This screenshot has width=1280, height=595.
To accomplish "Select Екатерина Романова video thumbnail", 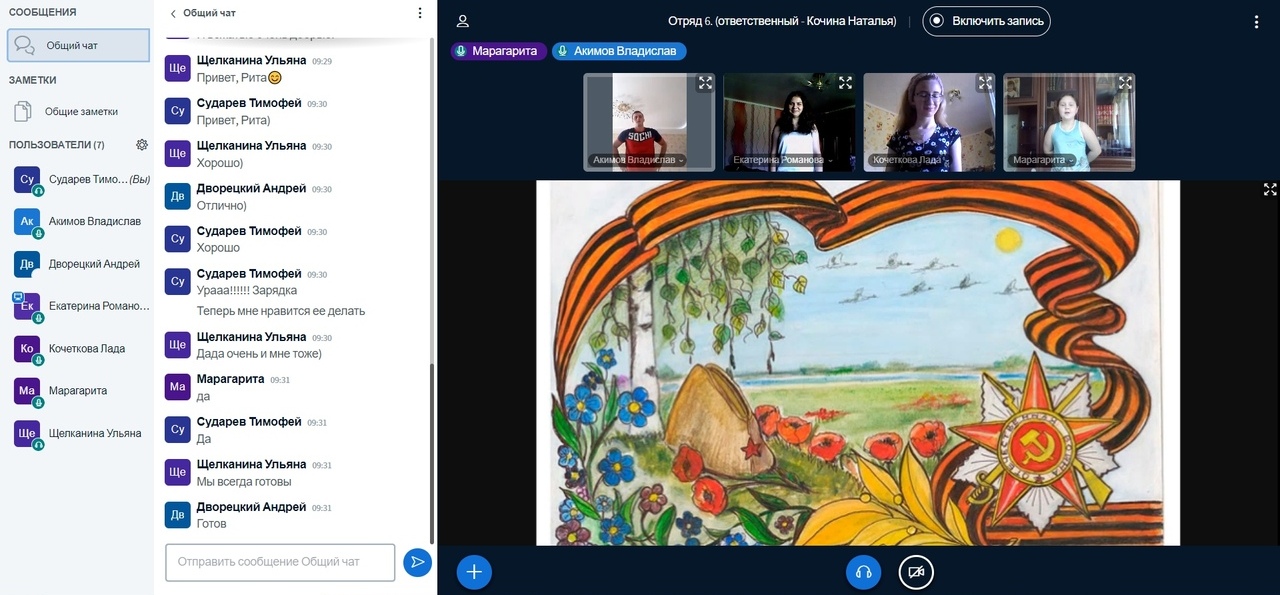I will [789, 122].
